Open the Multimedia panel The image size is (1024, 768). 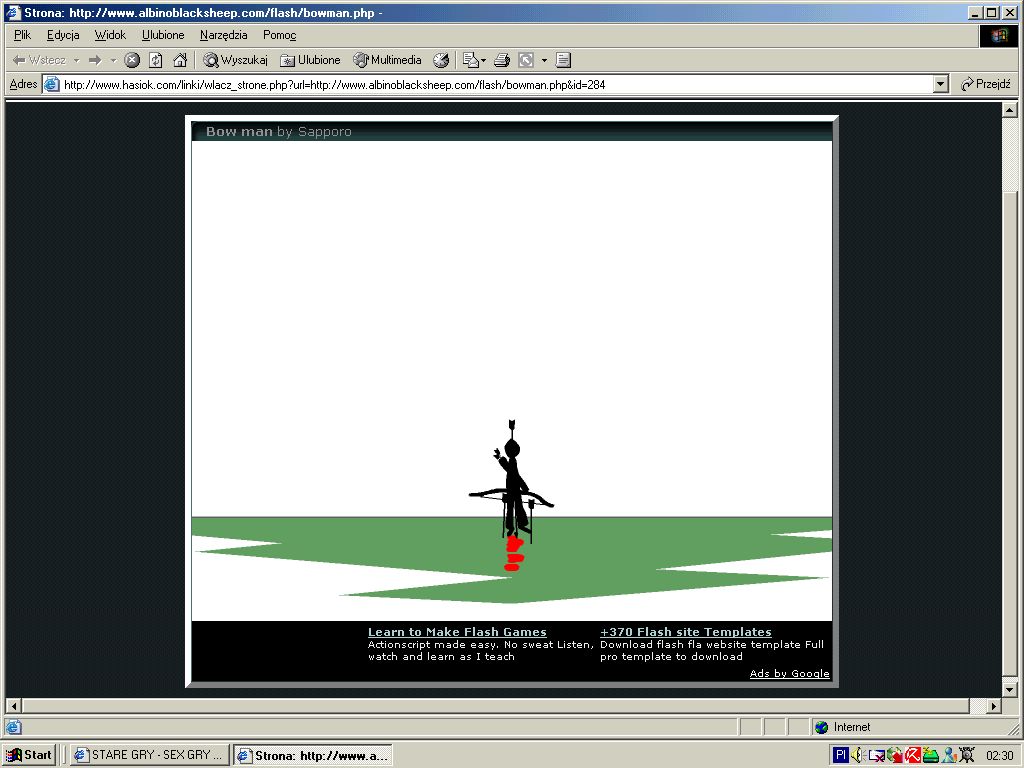pyautogui.click(x=388, y=60)
